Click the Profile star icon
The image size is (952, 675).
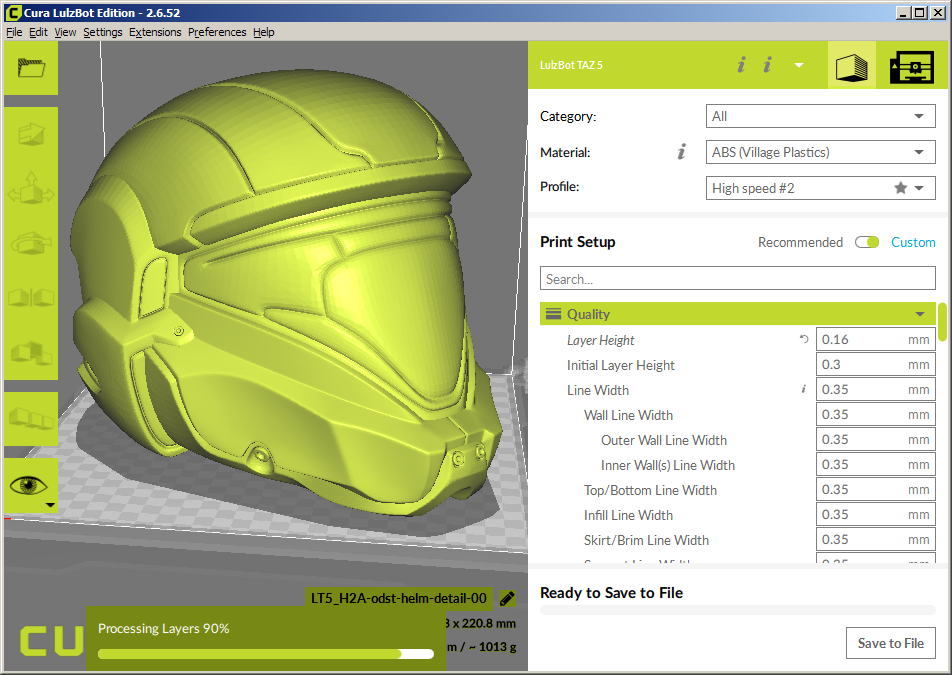[x=901, y=188]
